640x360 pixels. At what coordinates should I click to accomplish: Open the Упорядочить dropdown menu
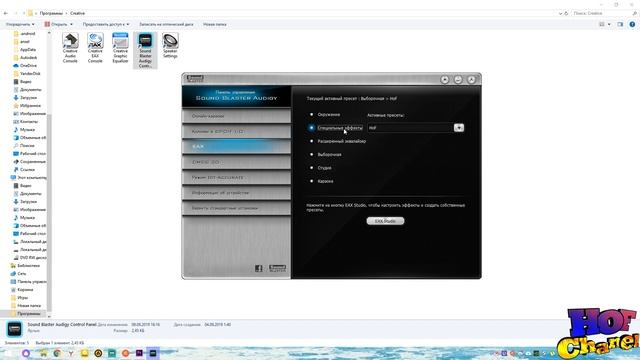tap(20, 24)
